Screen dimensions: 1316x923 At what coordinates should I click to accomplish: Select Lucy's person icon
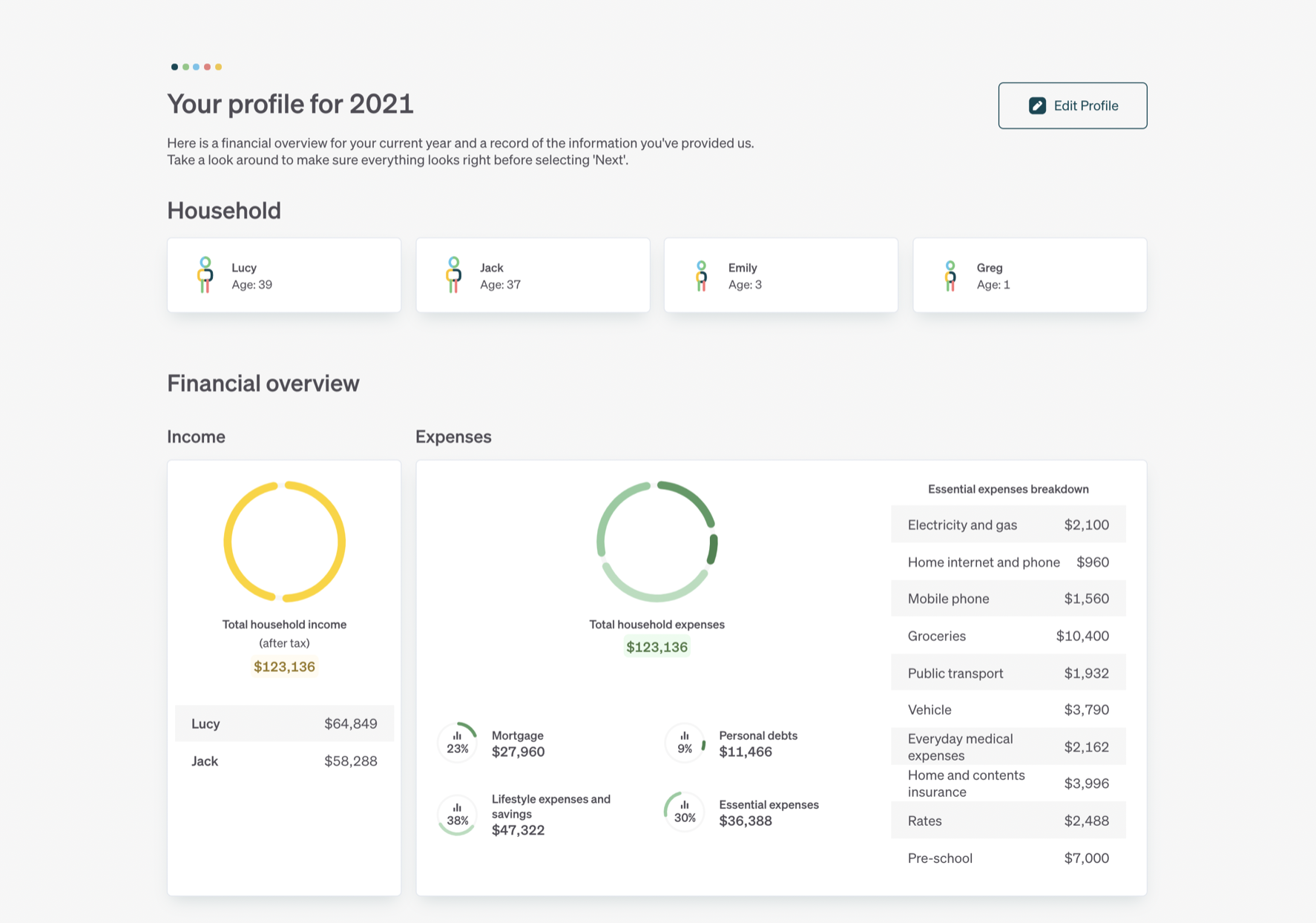pos(205,275)
